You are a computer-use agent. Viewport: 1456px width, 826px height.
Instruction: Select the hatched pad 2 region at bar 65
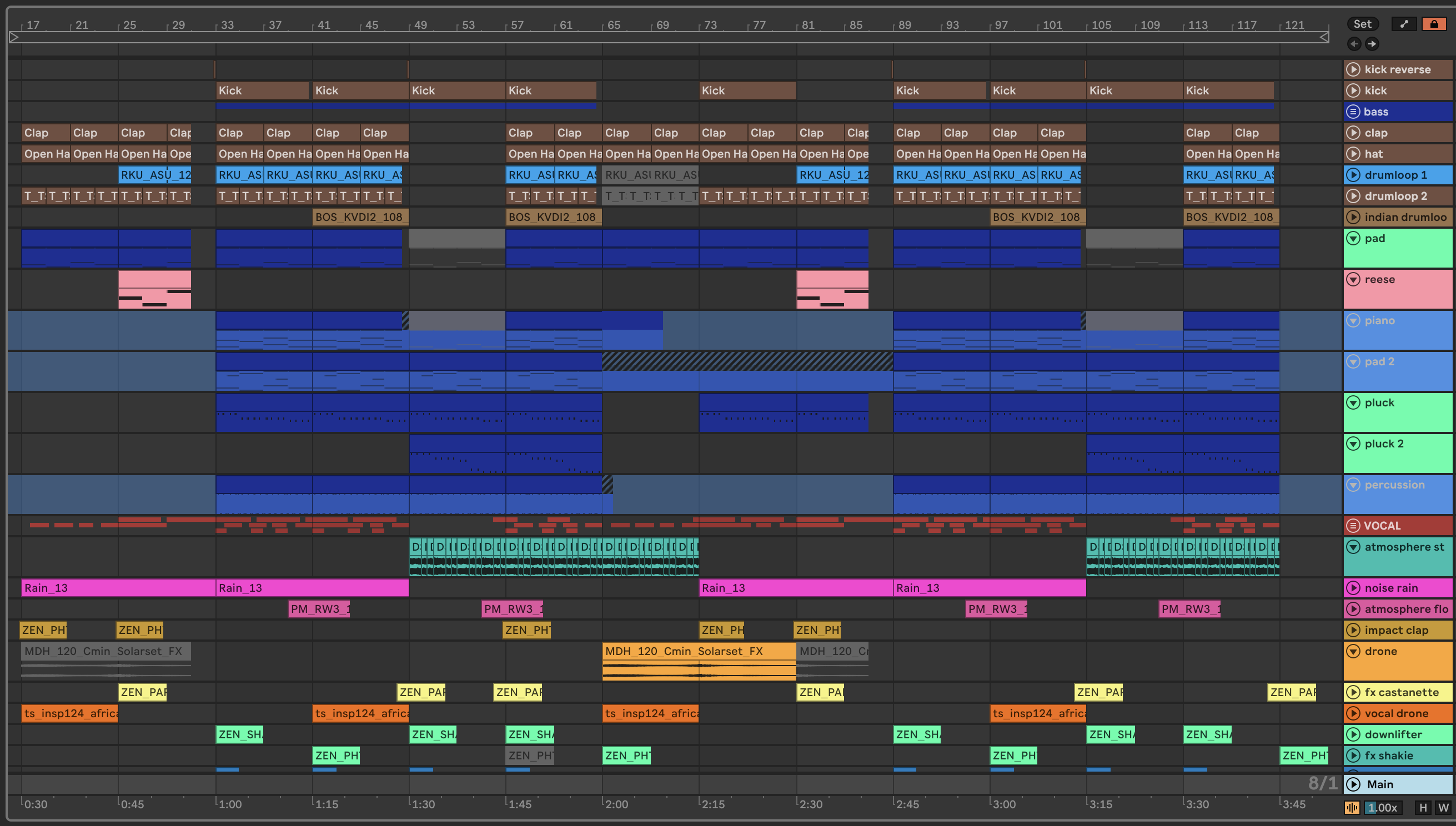point(747,361)
